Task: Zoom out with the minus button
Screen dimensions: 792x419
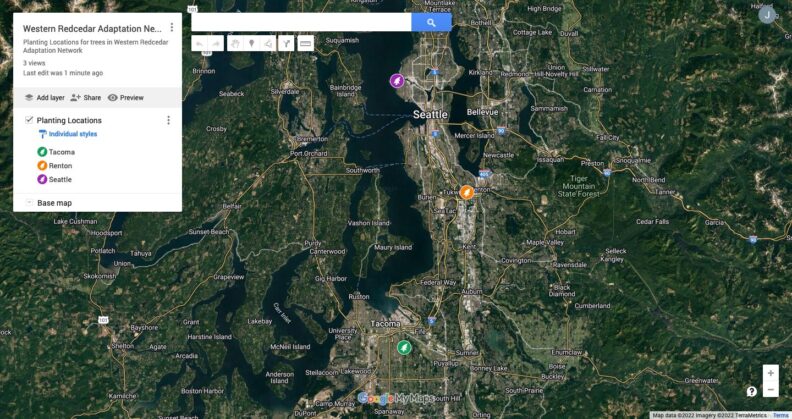Action: pos(770,389)
